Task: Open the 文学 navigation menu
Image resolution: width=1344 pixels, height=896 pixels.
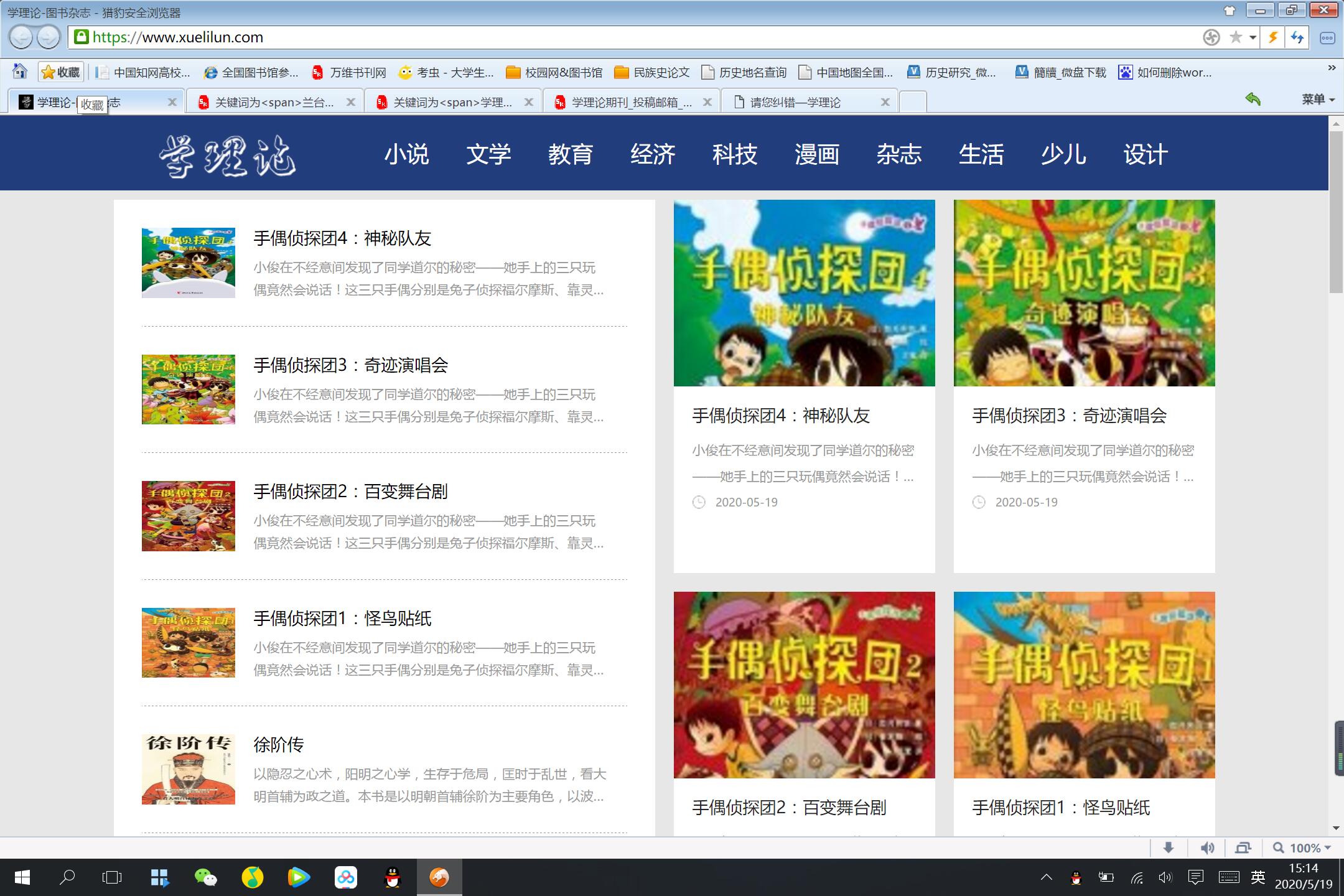Action: coord(488,154)
